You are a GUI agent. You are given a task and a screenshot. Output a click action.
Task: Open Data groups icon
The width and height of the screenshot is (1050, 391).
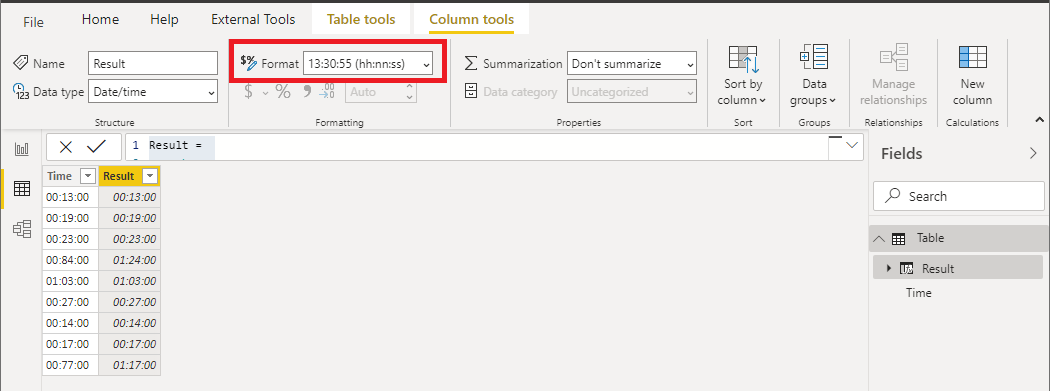point(814,58)
